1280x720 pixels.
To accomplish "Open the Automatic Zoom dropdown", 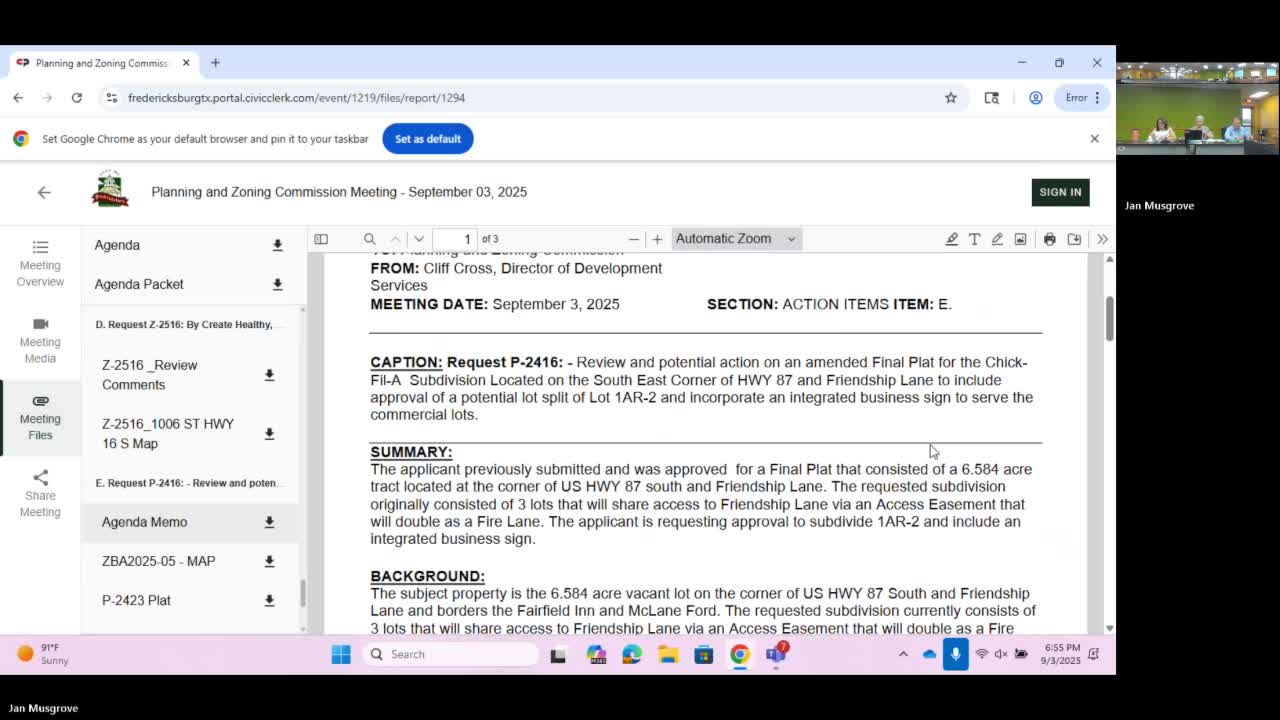I will [x=735, y=239].
